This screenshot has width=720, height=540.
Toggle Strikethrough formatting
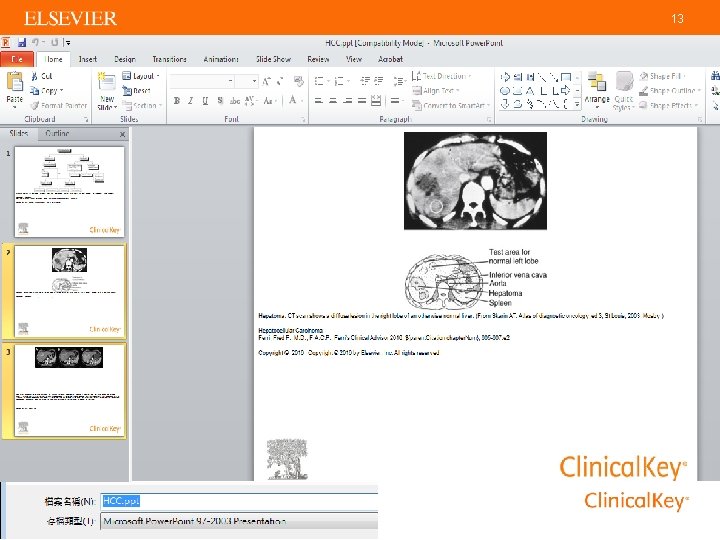pyautogui.click(x=235, y=101)
